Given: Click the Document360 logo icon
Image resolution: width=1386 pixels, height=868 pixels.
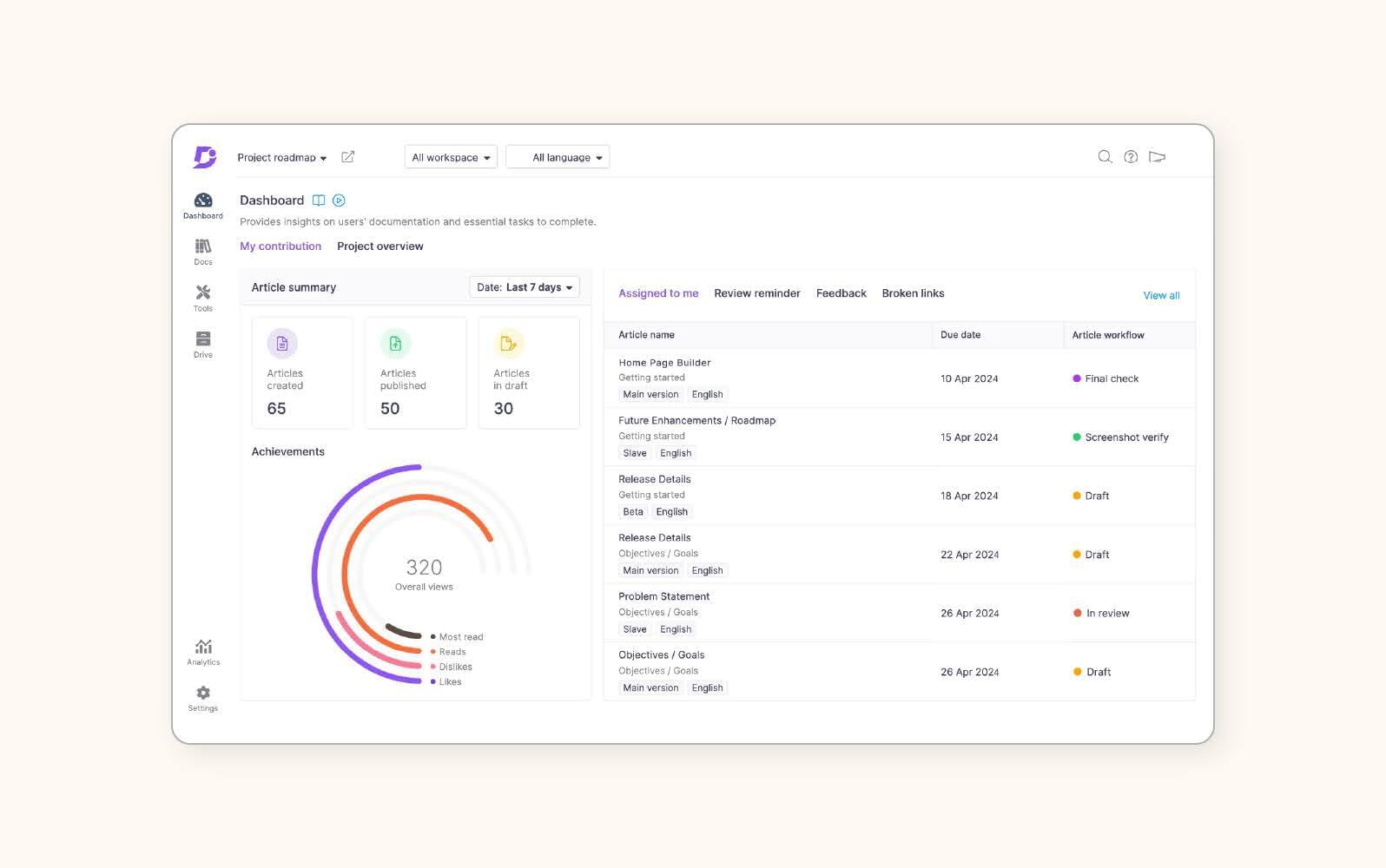Looking at the screenshot, I should coord(204,157).
